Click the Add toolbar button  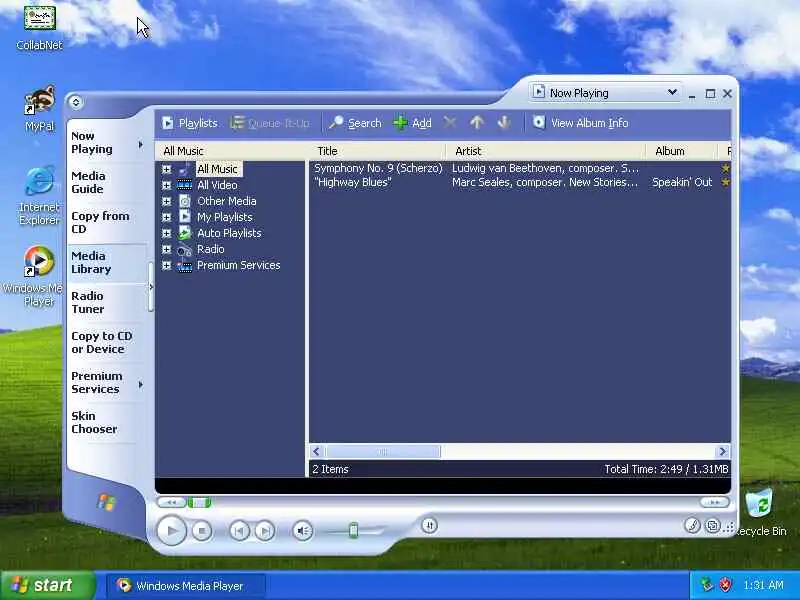pos(413,123)
